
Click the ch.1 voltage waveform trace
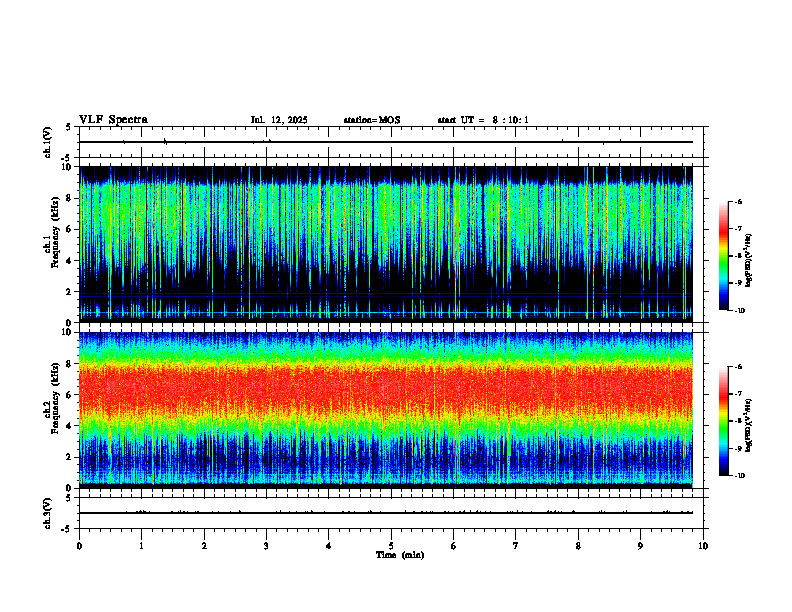click(386, 142)
